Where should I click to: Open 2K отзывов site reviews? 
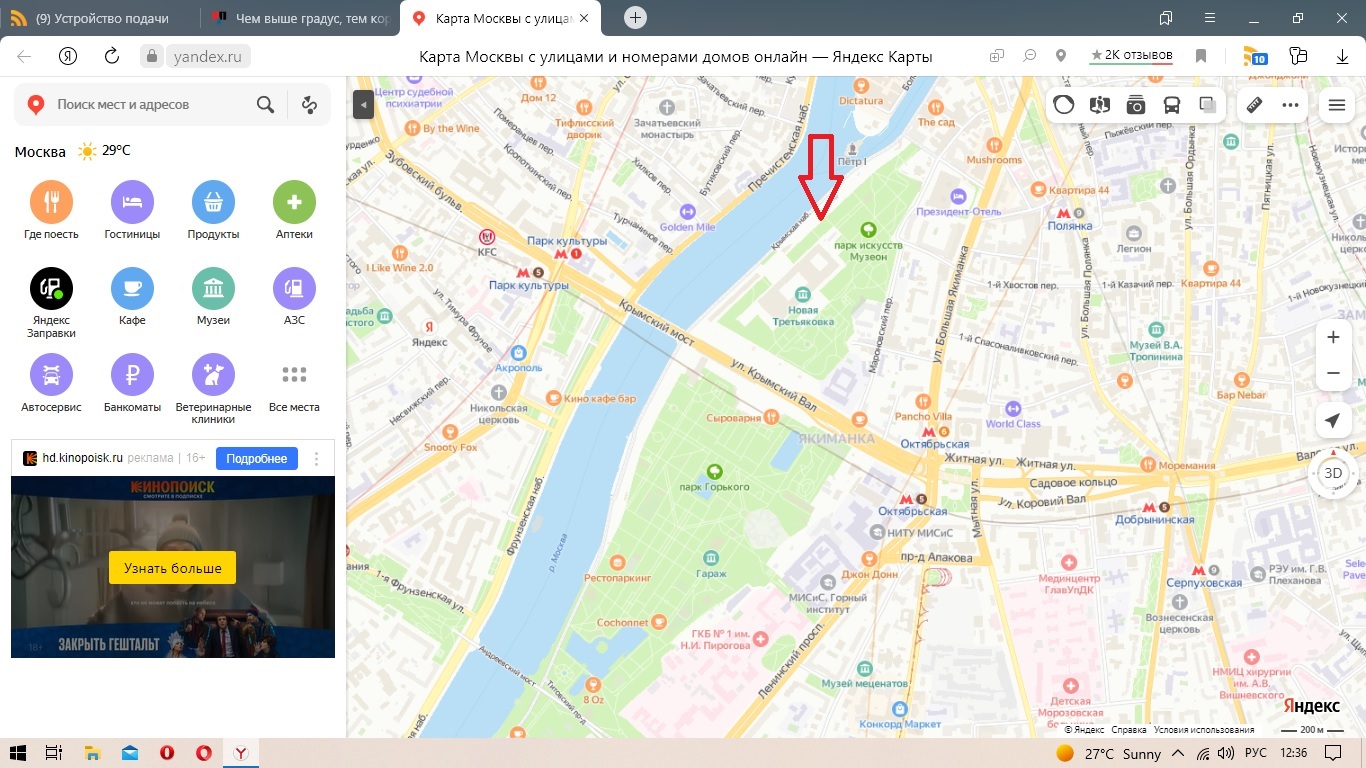click(1132, 56)
